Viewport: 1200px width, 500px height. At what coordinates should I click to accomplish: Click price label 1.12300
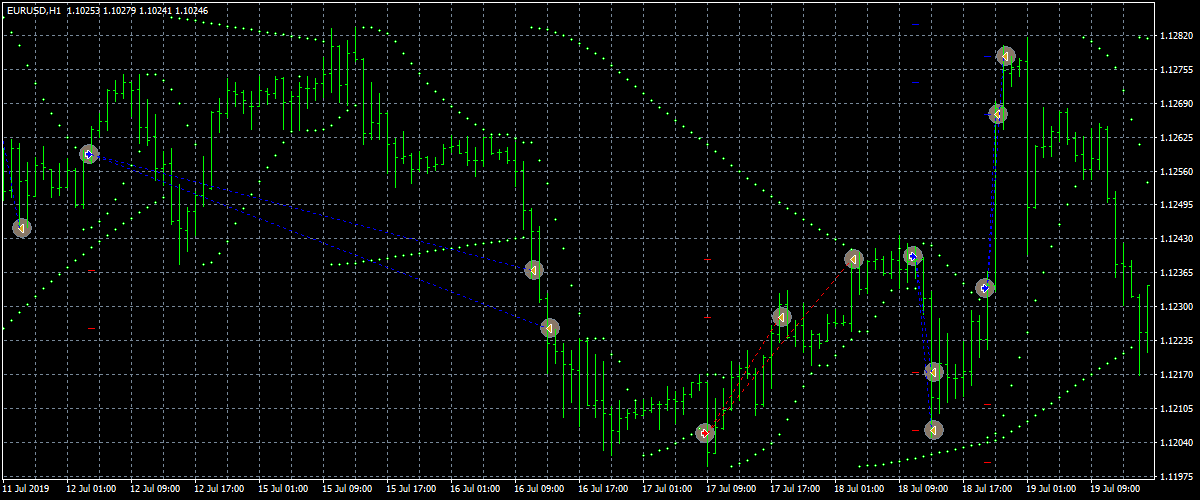tap(1176, 307)
